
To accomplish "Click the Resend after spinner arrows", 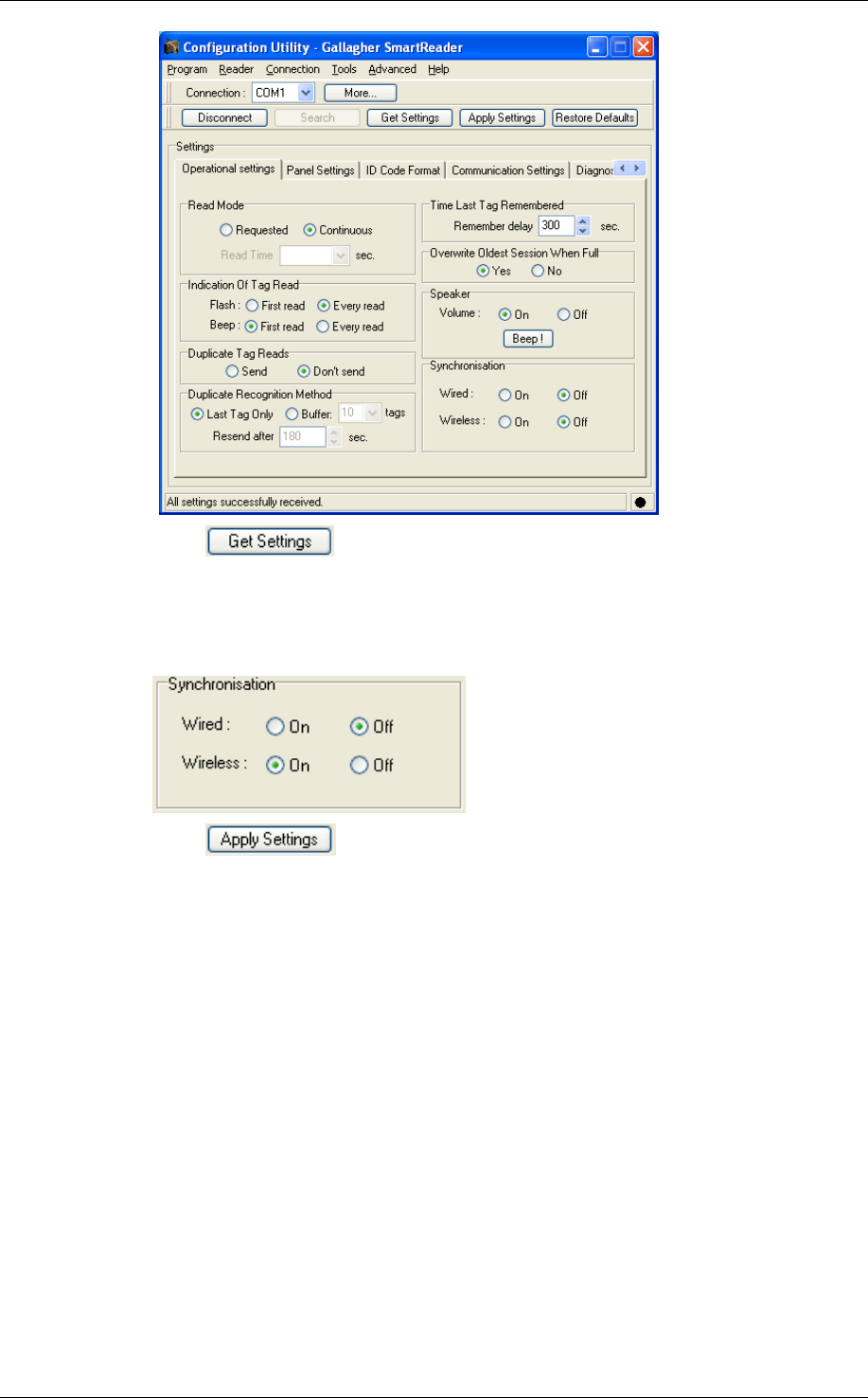I will pos(333,436).
